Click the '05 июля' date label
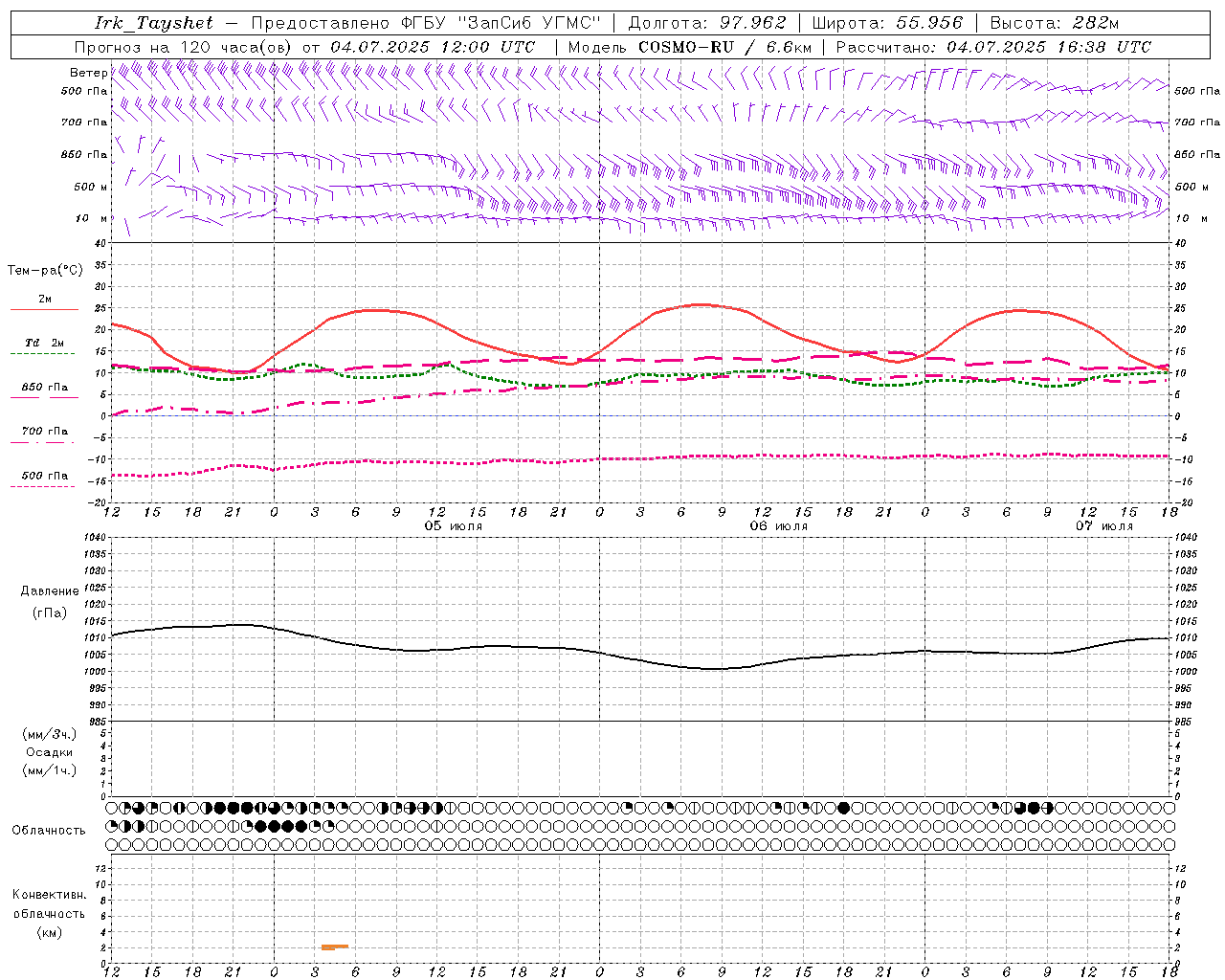This screenshot has height=980, width=1225. [454, 526]
